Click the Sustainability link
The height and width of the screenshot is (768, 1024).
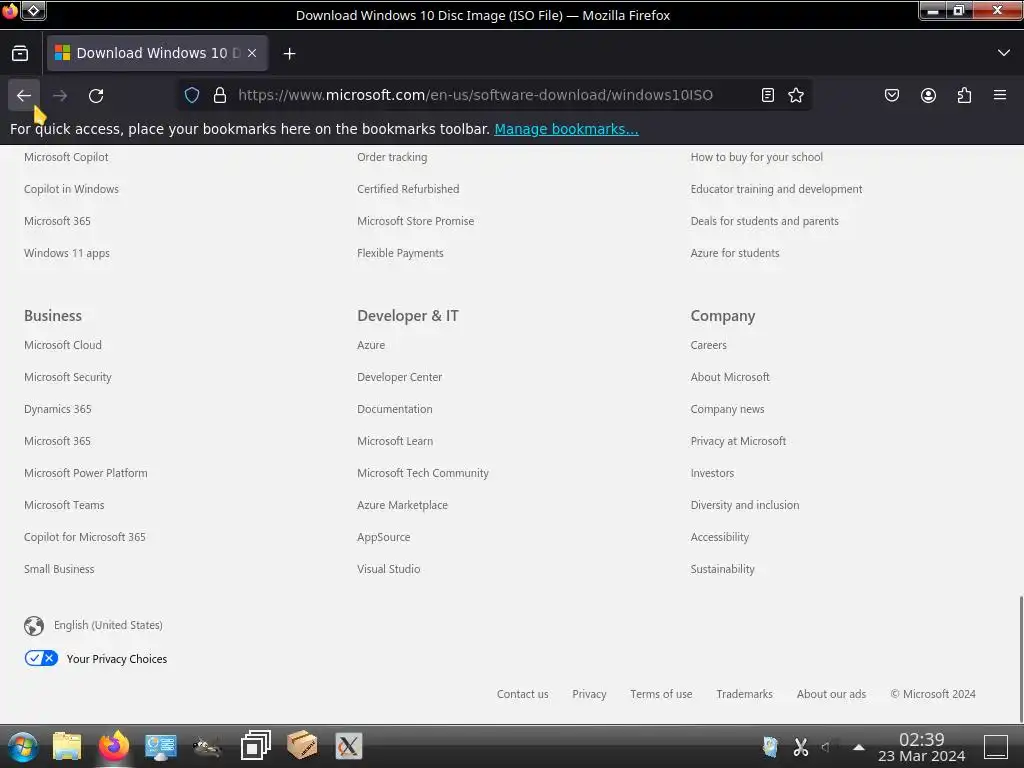point(722,569)
